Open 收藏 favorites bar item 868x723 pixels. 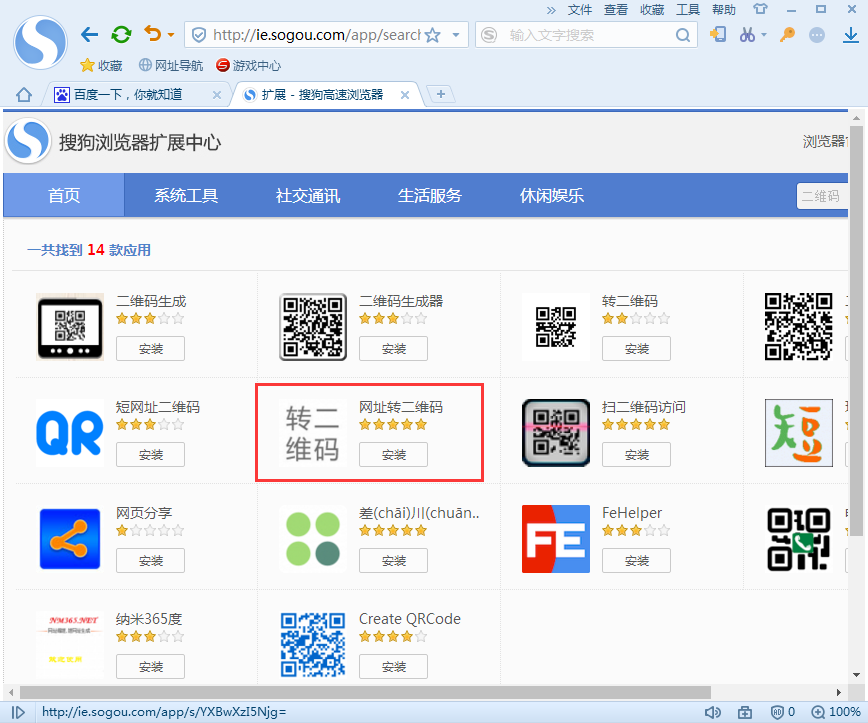[x=101, y=65]
